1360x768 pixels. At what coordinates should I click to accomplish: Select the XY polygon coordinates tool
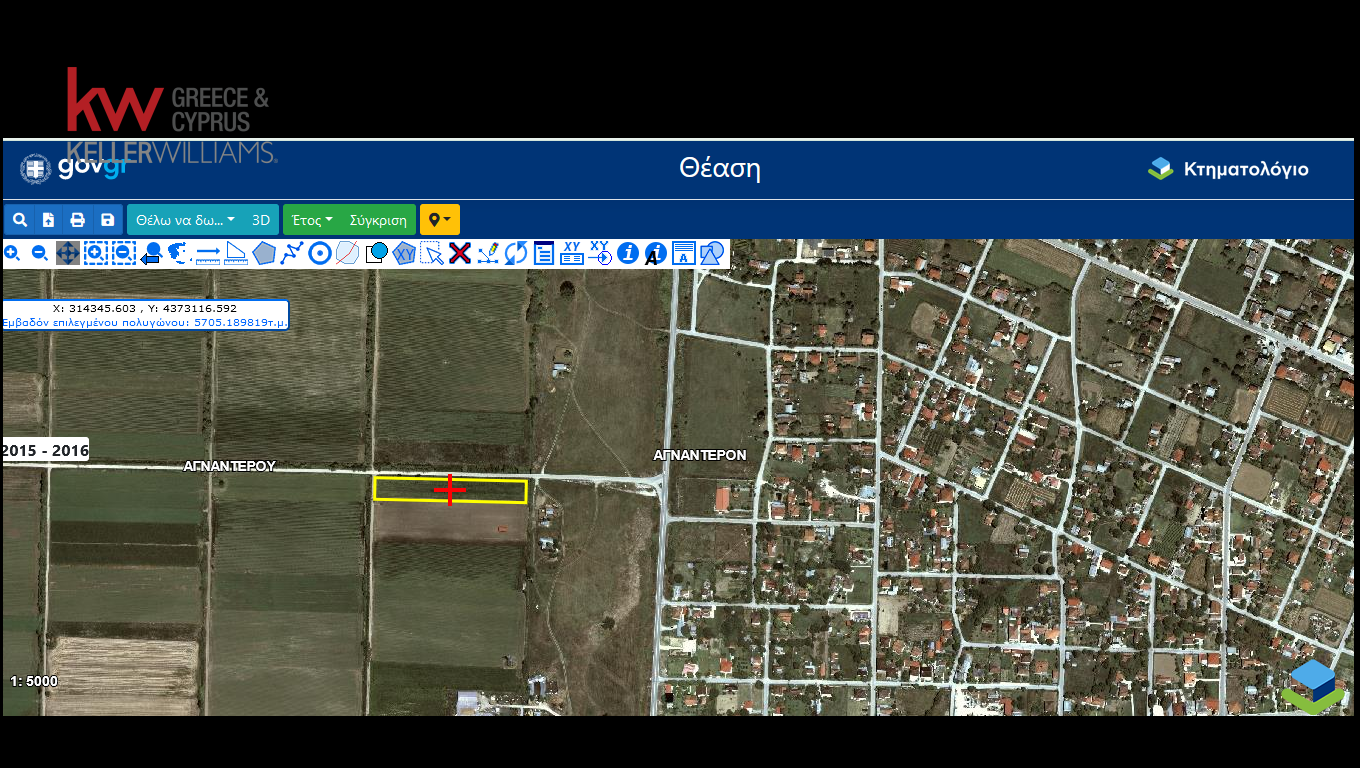404,253
